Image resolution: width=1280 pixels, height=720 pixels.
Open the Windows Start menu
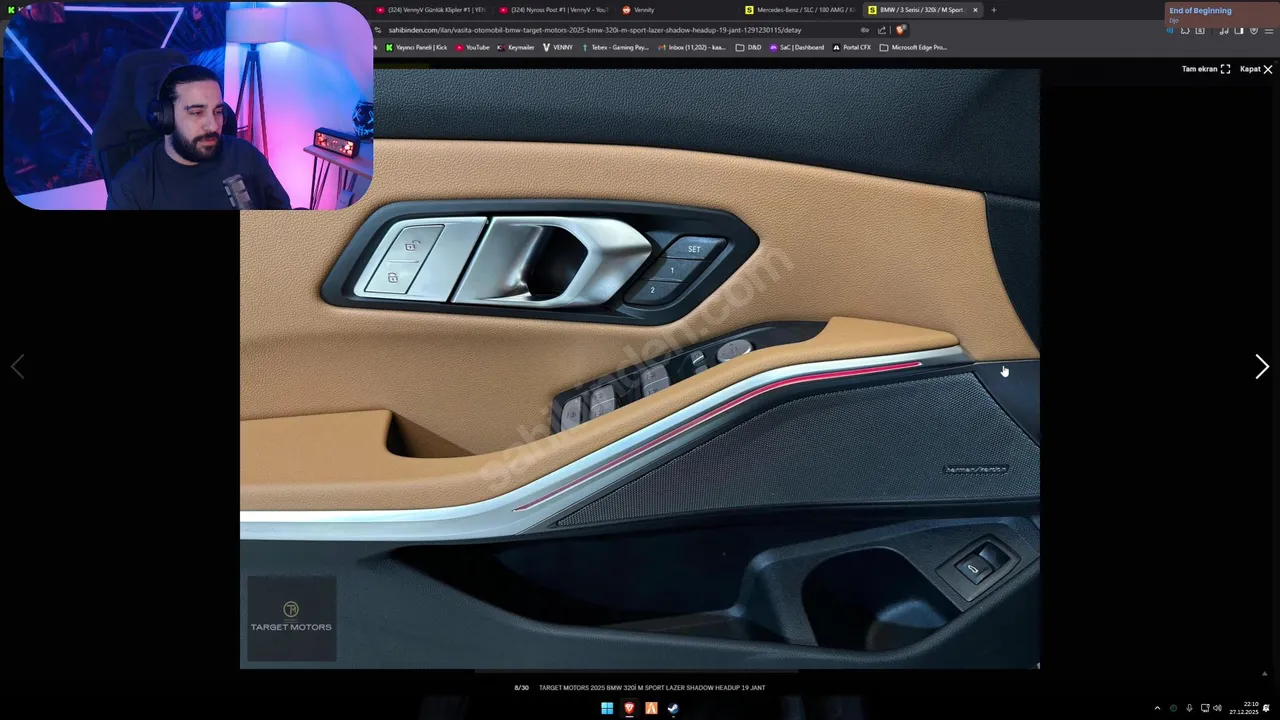coord(607,708)
